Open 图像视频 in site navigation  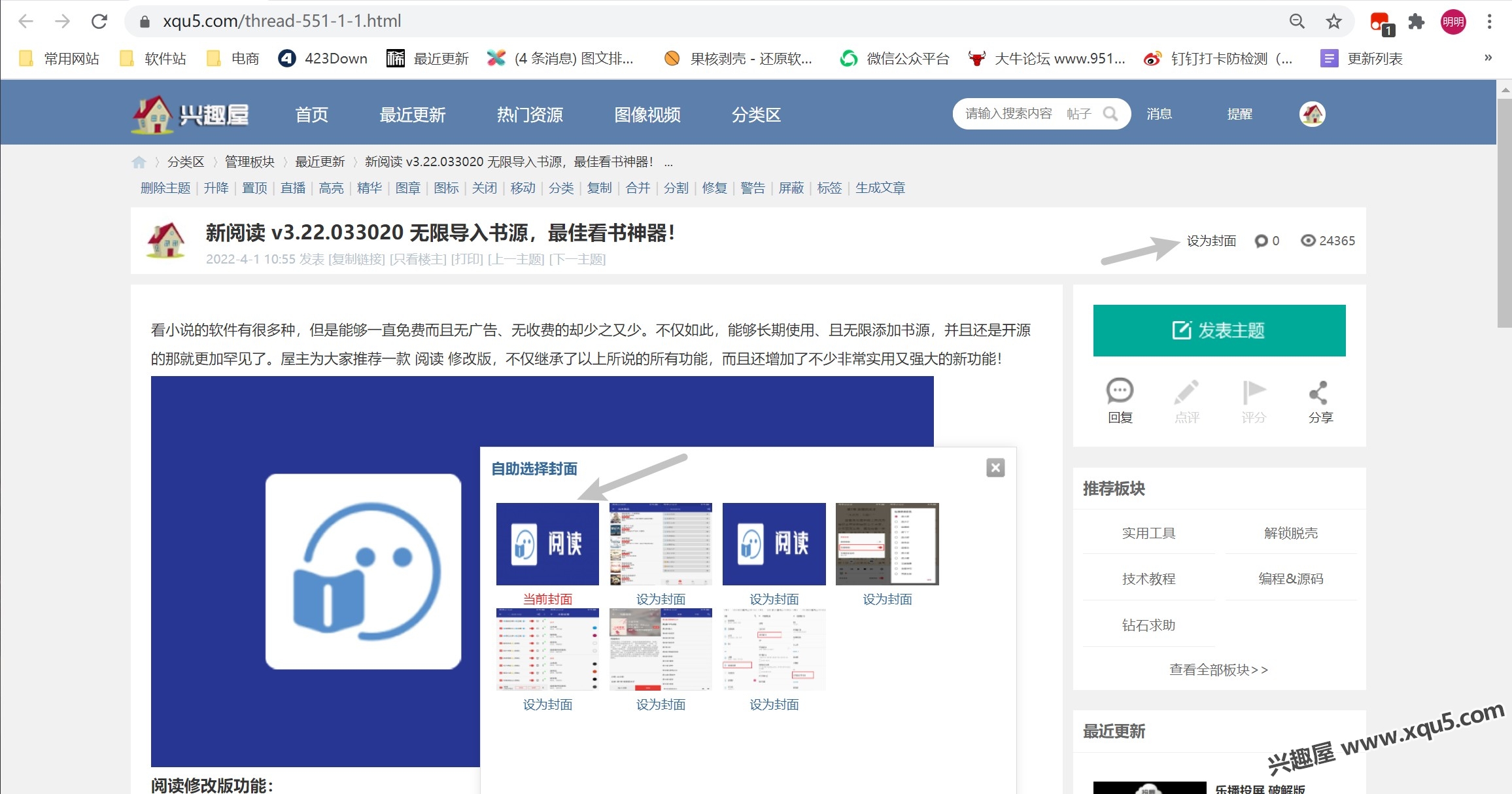[x=647, y=115]
